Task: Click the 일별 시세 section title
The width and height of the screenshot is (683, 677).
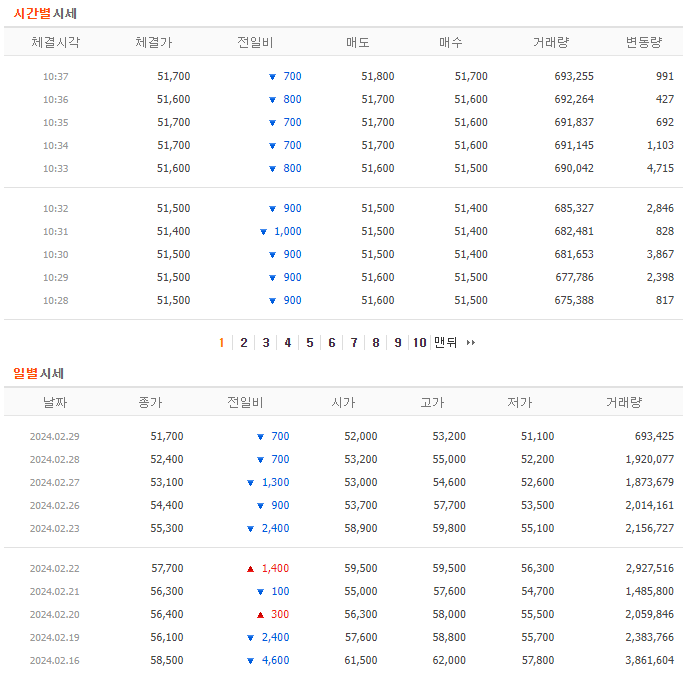Action: pos(38,373)
